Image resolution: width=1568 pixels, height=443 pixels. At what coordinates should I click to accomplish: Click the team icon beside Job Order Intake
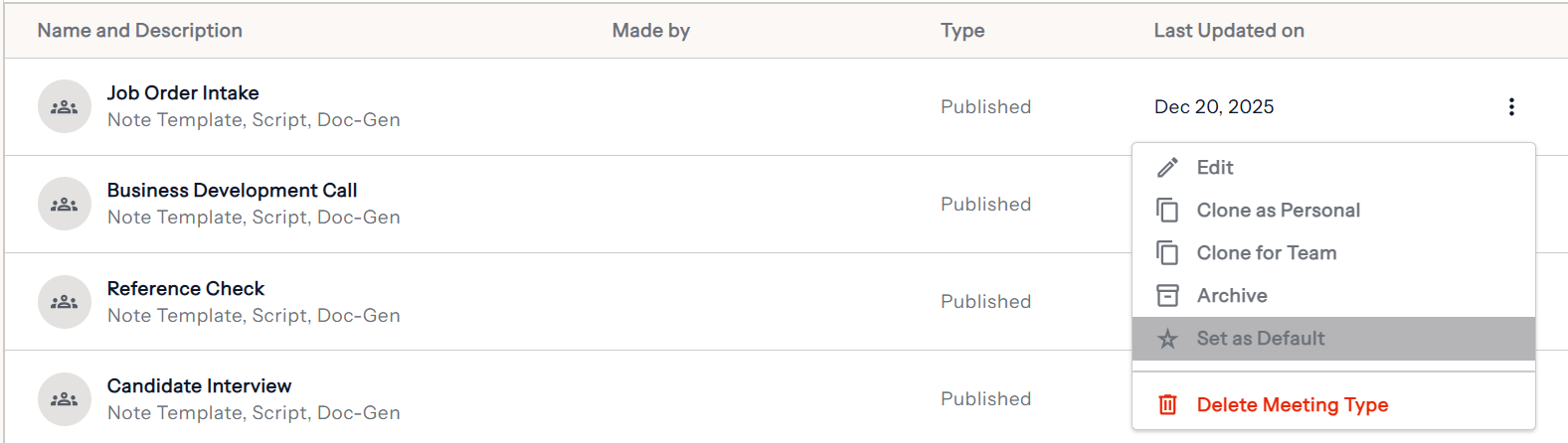[x=65, y=106]
